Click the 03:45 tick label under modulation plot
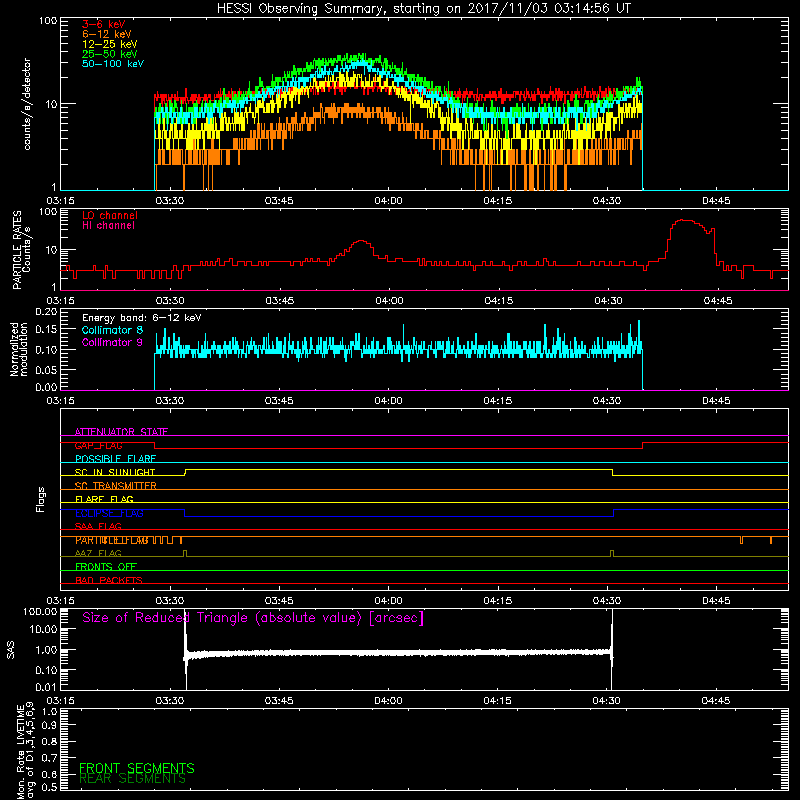The height and width of the screenshot is (800, 800). point(279,401)
